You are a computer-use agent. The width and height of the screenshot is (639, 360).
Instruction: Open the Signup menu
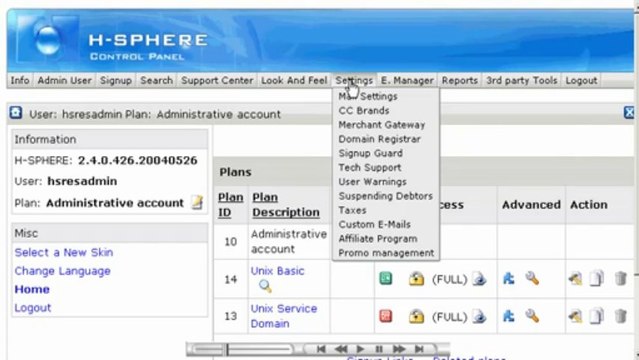pyautogui.click(x=116, y=80)
